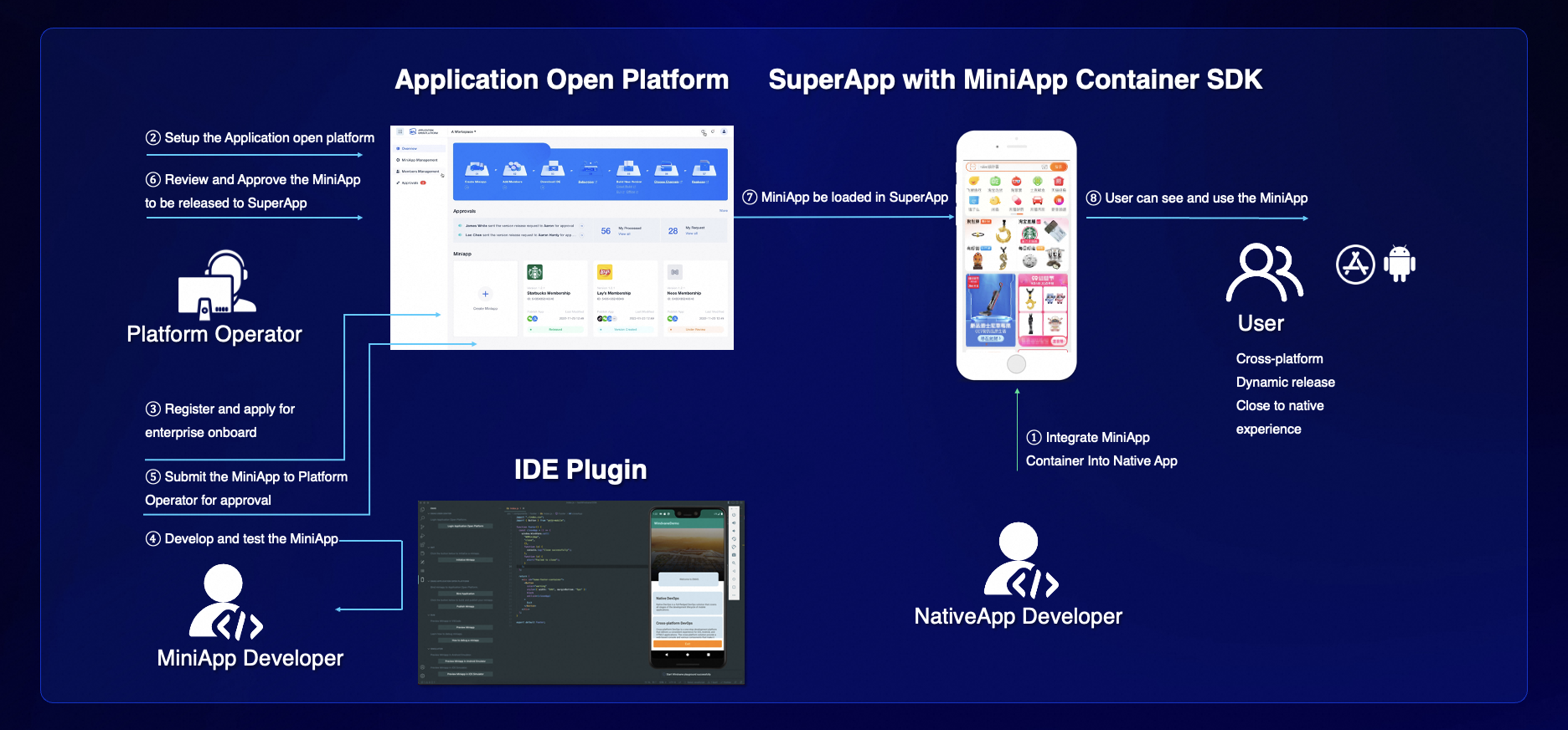Viewport: 1568px width, 730px height.
Task: Click the Download IDE step icon
Action: click(x=553, y=168)
